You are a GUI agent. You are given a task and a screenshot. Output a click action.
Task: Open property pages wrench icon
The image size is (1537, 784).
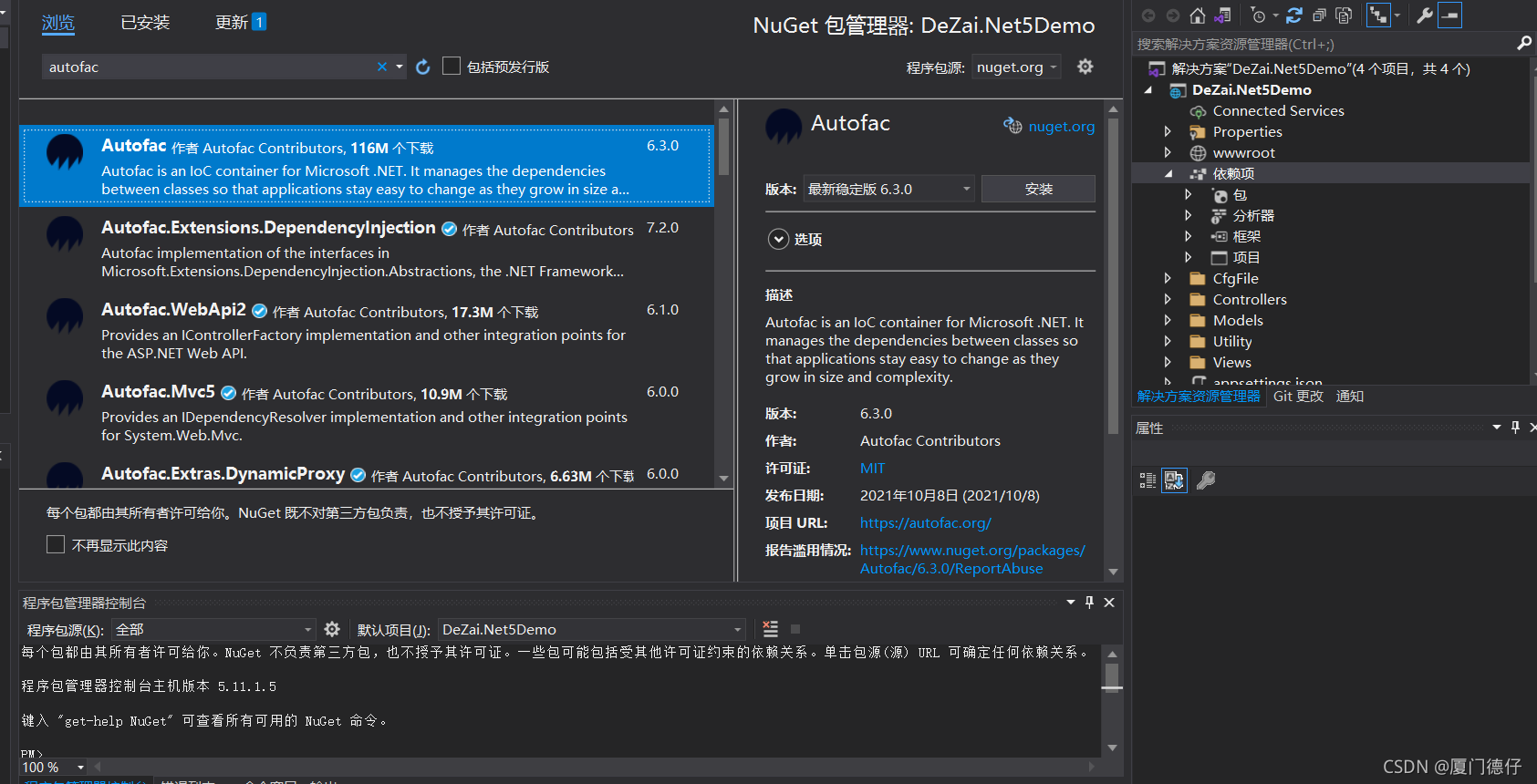click(1206, 480)
